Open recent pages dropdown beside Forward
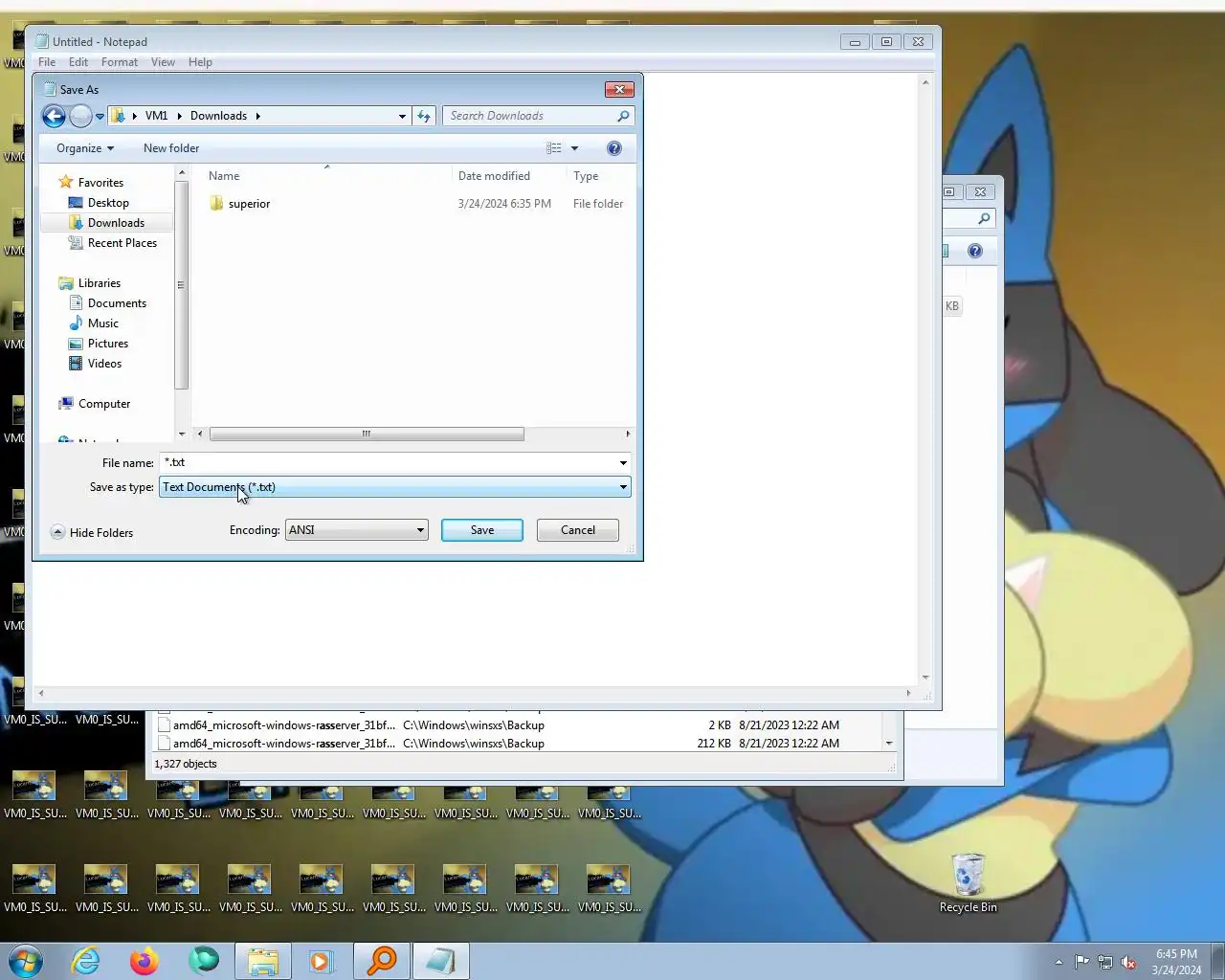The image size is (1225, 980). (100, 117)
